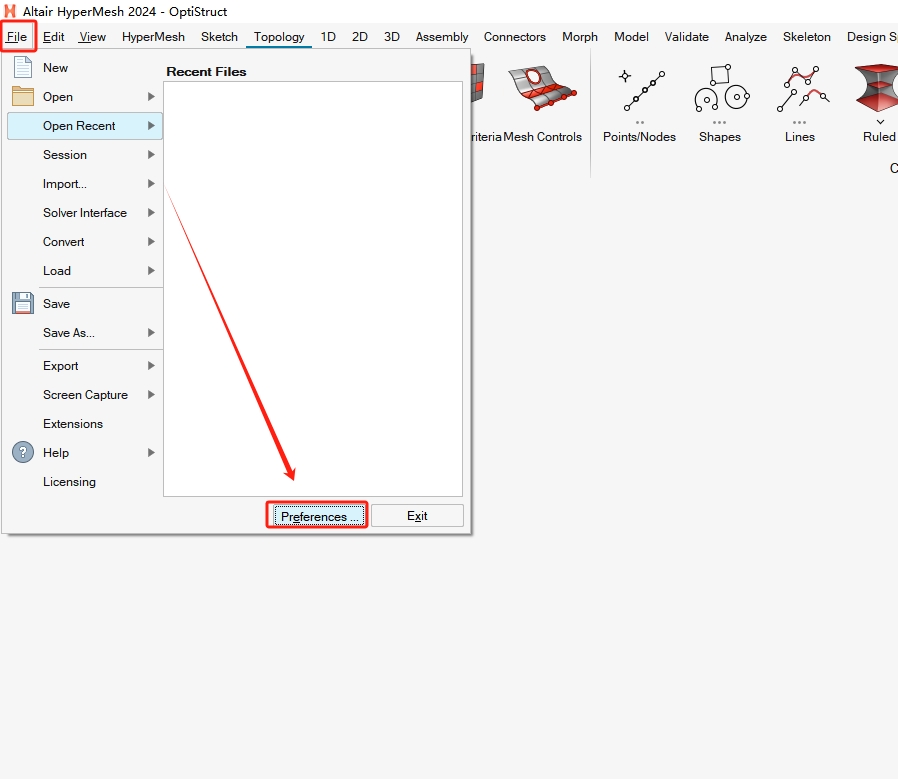Click the Preferences button
The width and height of the screenshot is (898, 779).
click(316, 516)
